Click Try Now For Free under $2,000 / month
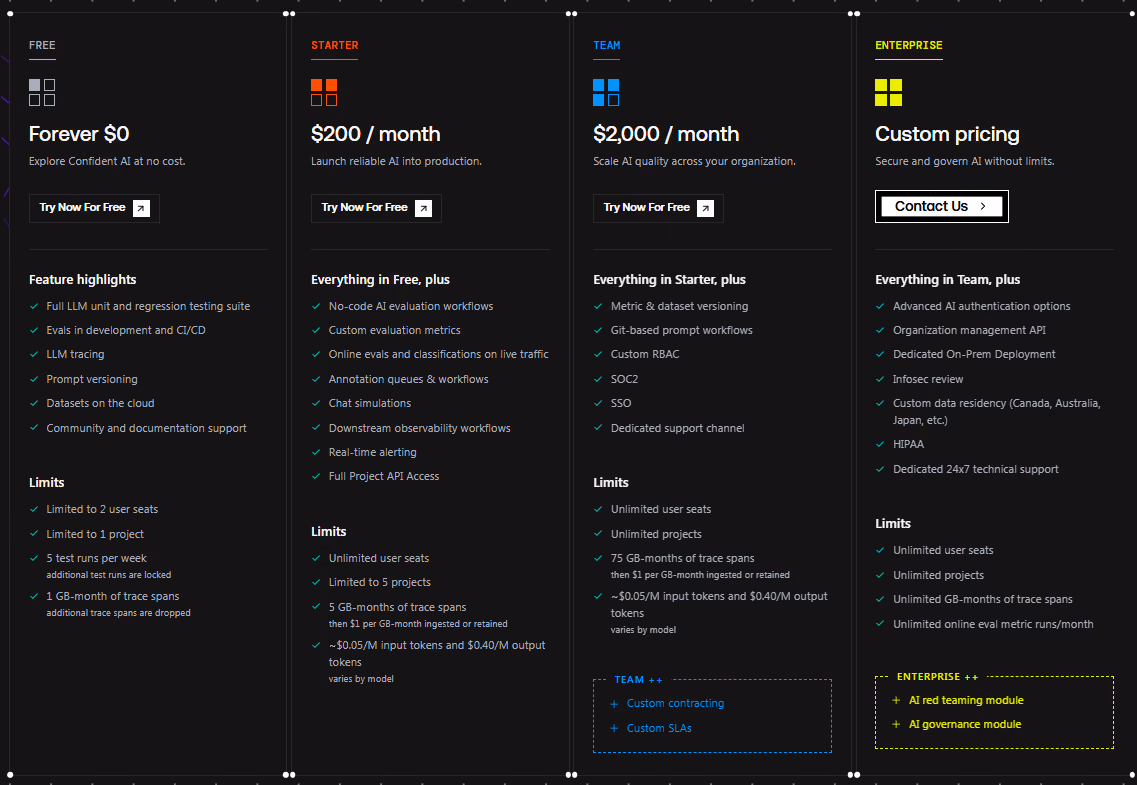1137x785 pixels. 658,208
